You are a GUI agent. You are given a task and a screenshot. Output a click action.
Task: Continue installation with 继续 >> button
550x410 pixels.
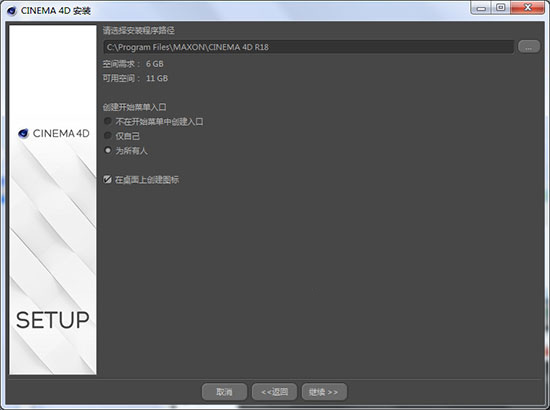(324, 392)
